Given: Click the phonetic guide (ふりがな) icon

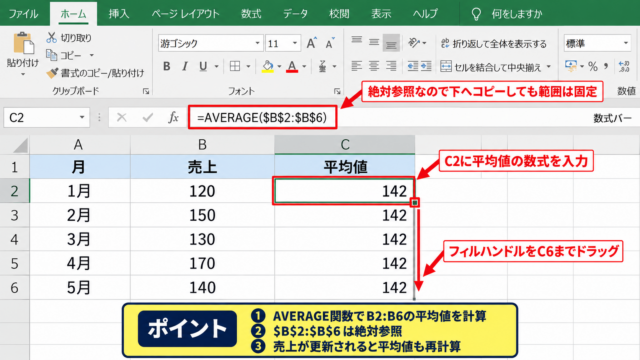Looking at the screenshot, I should [322, 66].
